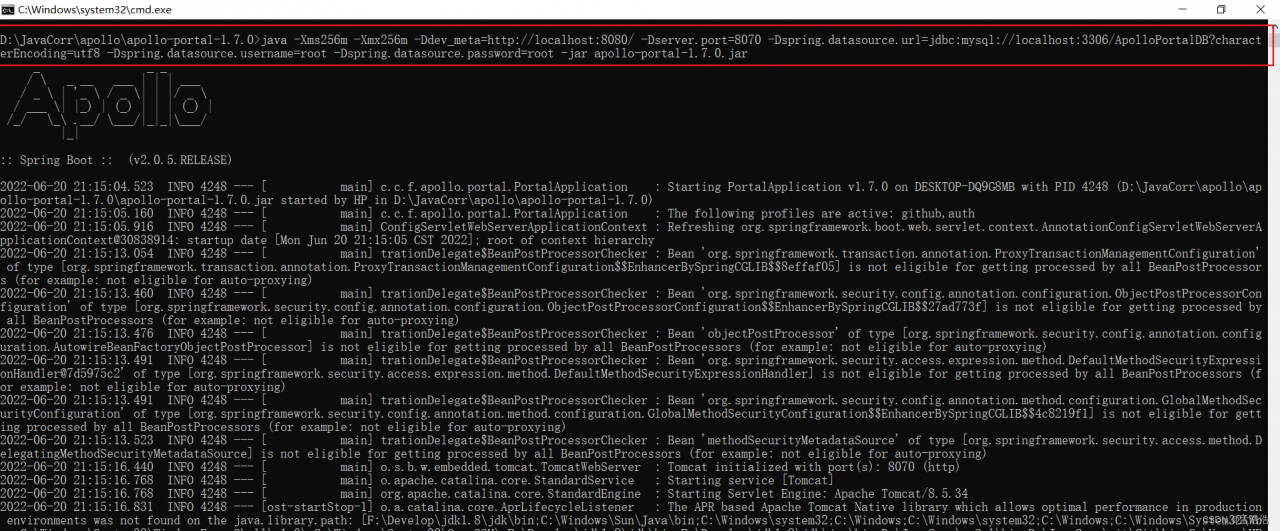
Task: Click 'Starting service [Tomcat]' log message
Action: pos(751,480)
